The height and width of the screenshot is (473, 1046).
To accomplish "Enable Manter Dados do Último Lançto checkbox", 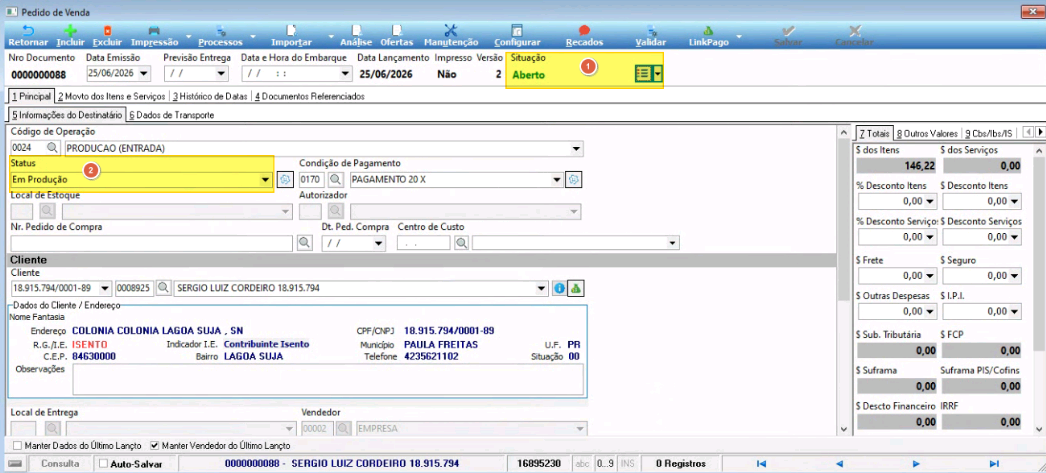I will 18,445.
